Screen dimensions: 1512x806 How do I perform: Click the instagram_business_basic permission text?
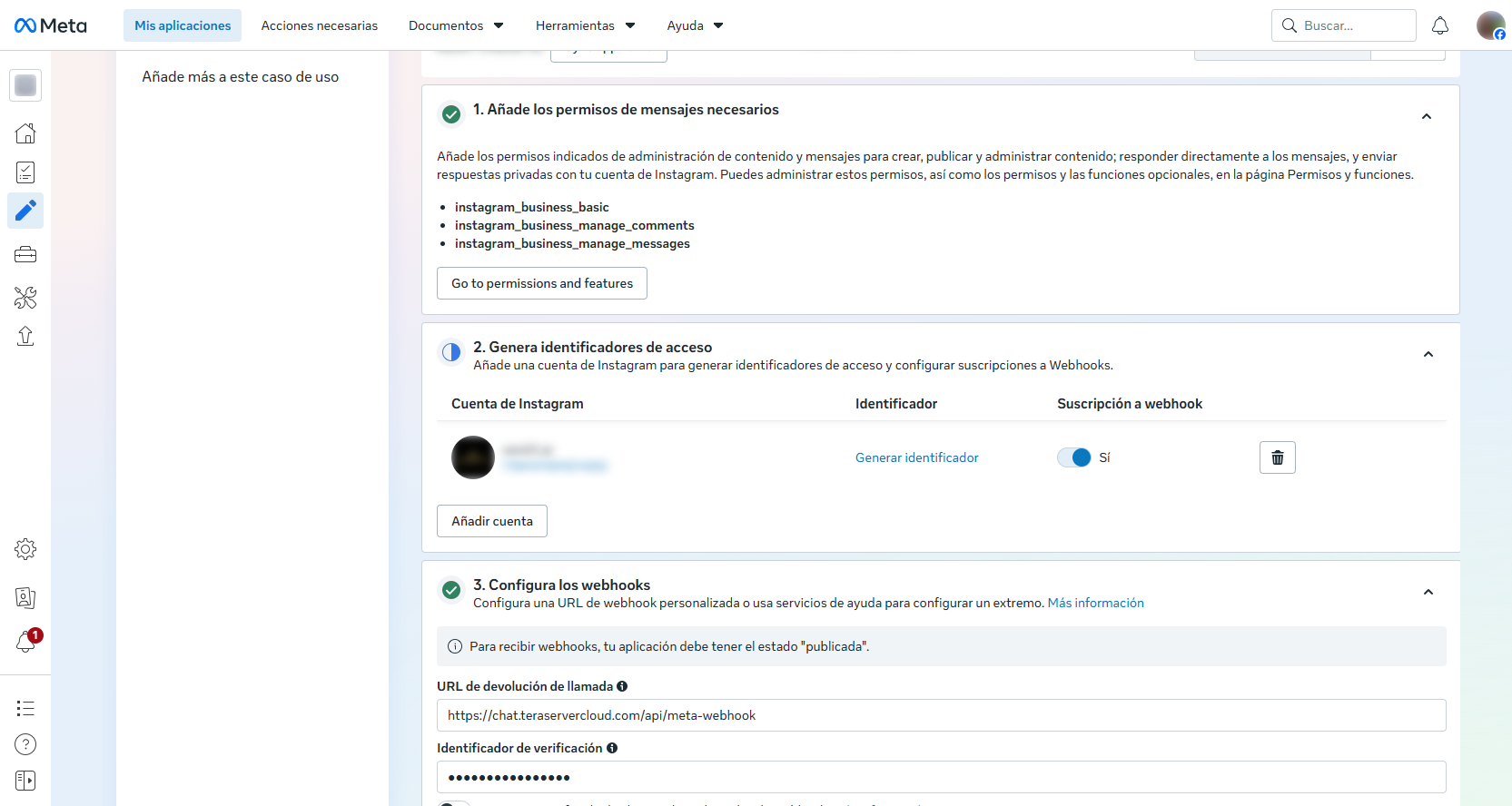(x=532, y=207)
